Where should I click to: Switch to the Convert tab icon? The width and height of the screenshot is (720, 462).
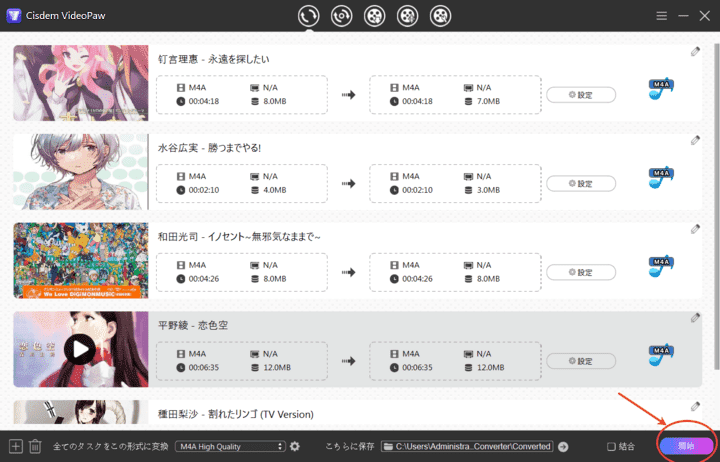click(x=309, y=16)
